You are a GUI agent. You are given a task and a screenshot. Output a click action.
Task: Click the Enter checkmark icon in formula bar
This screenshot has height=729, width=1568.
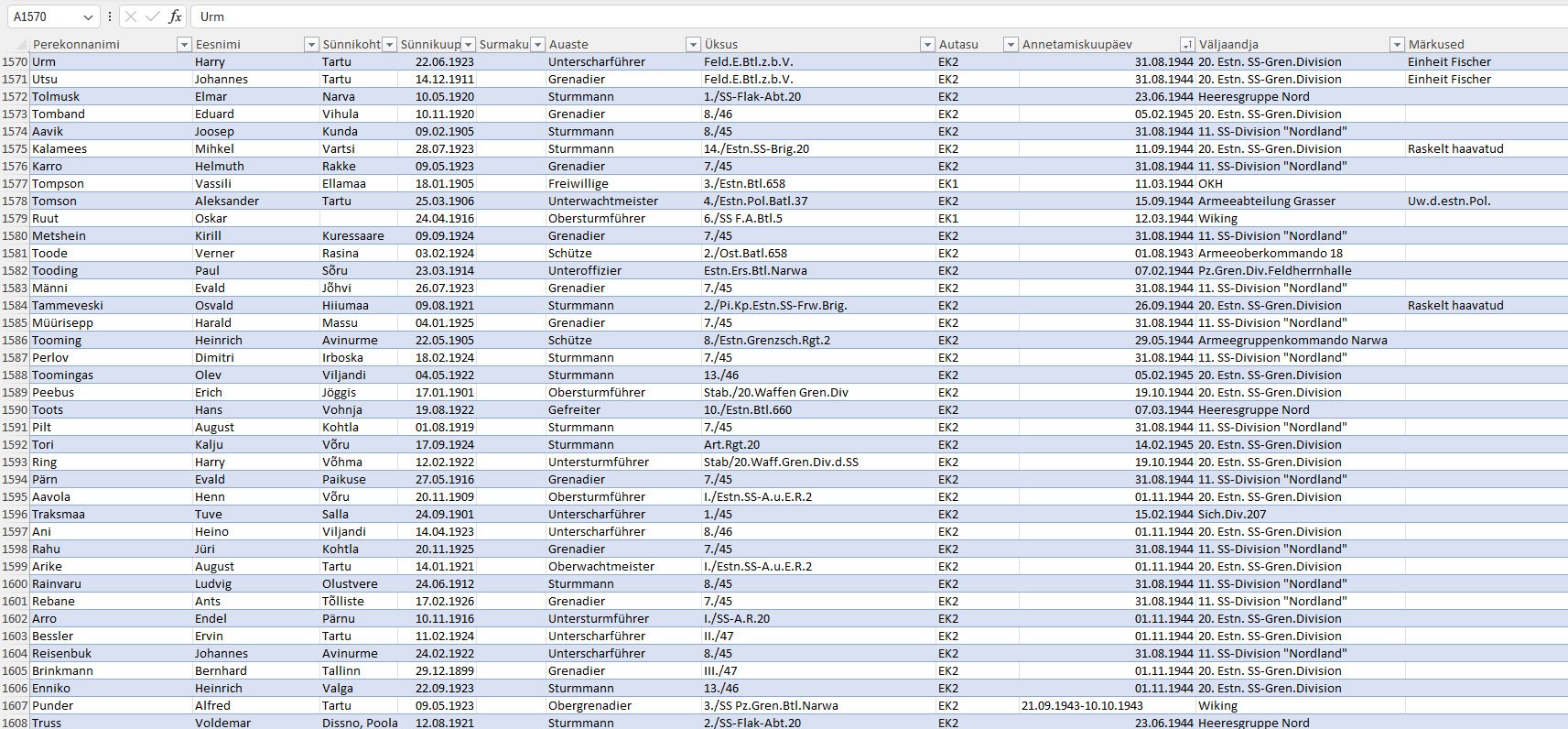pyautogui.click(x=153, y=16)
